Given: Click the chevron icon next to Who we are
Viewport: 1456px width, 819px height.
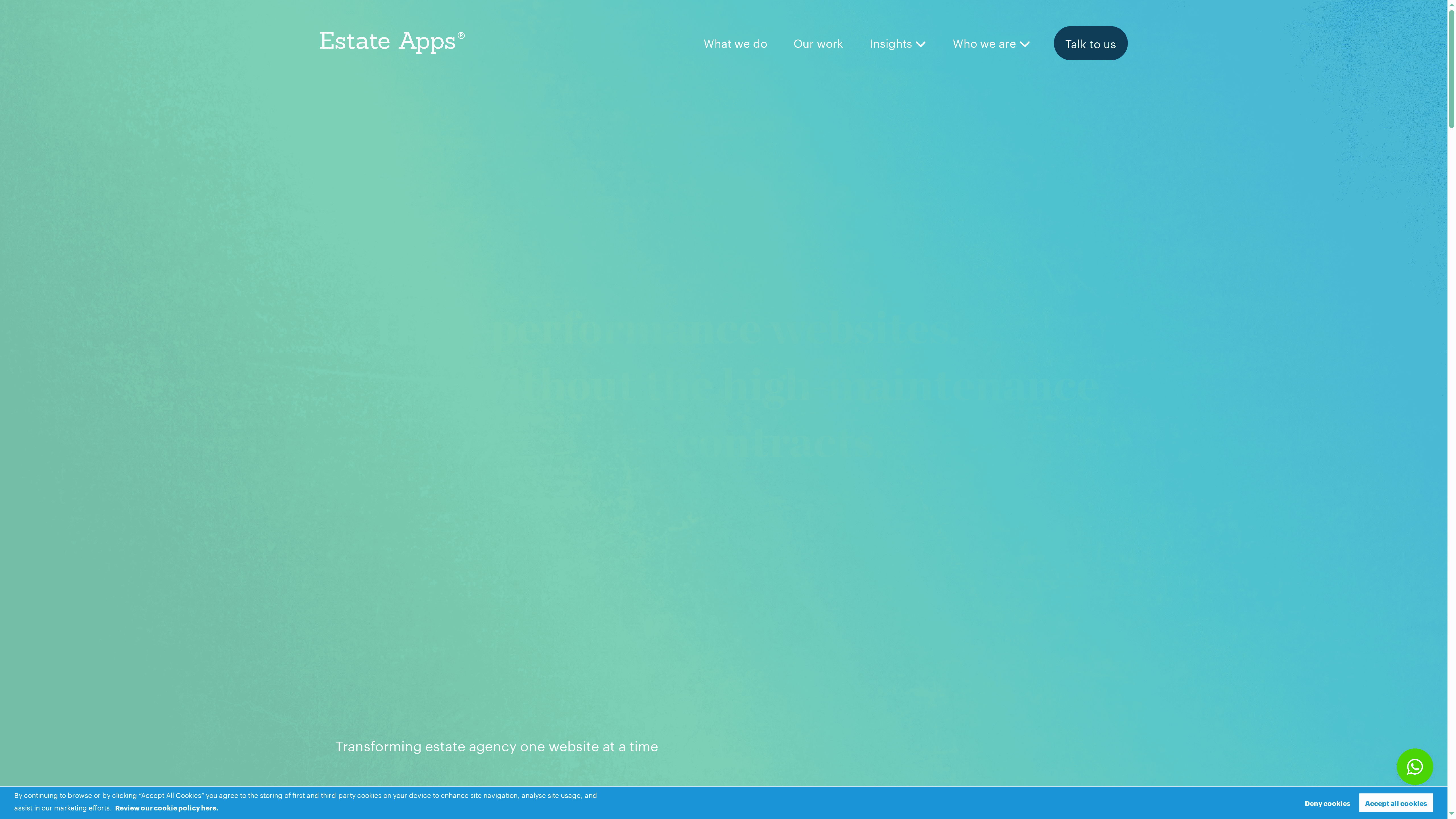Looking at the screenshot, I should coord(1025,44).
